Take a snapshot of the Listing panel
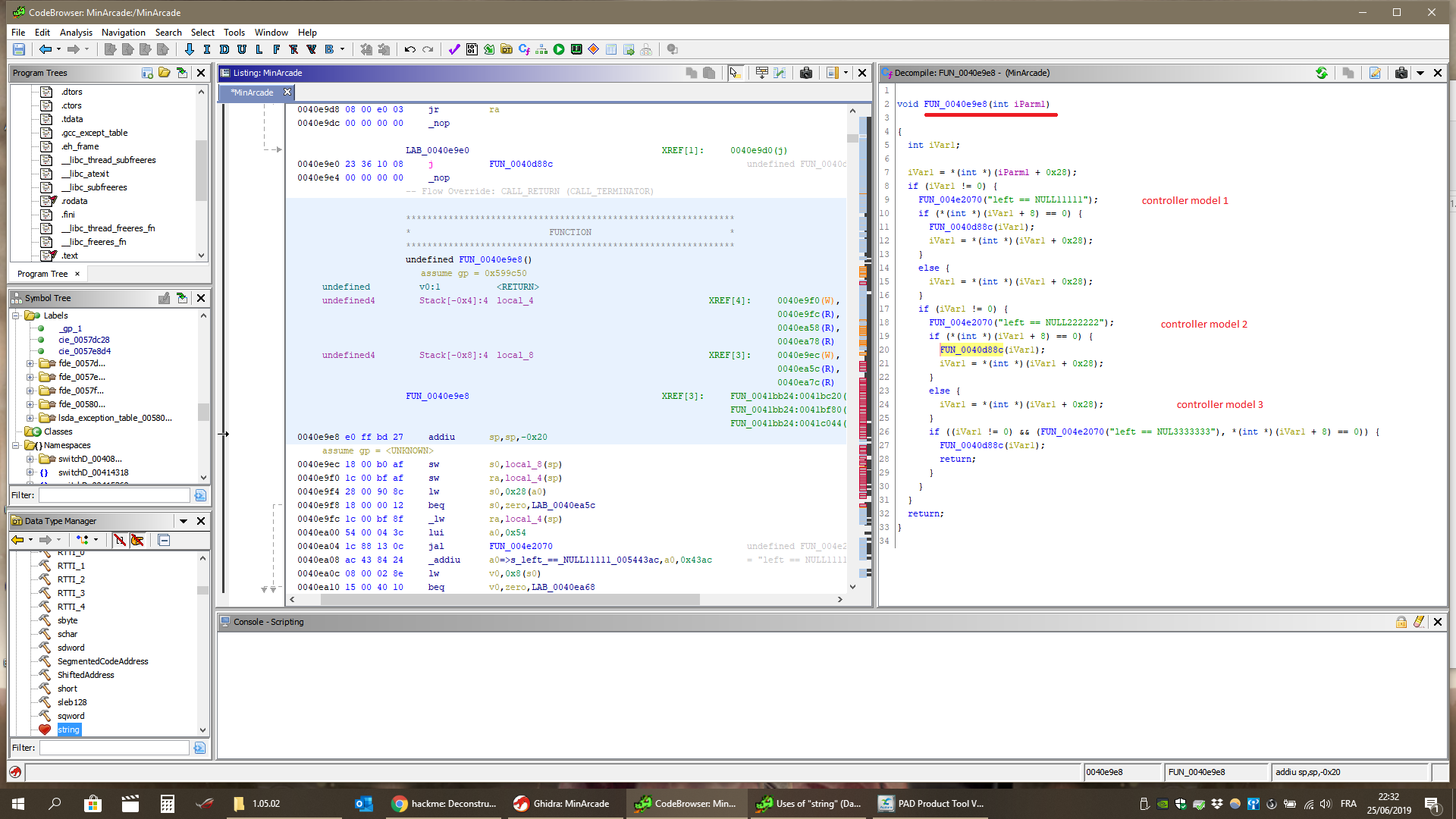 click(x=806, y=73)
